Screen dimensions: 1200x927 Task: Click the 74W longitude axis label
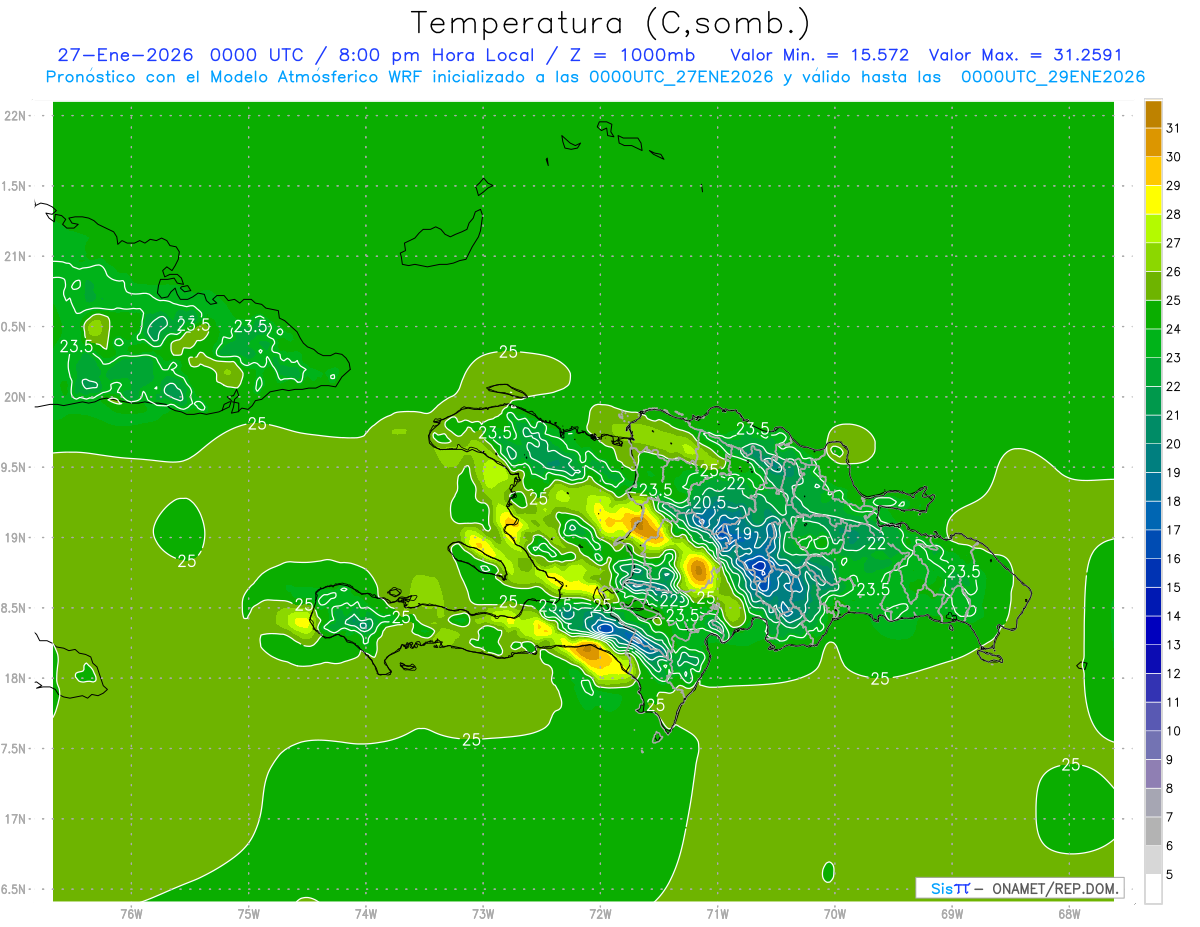(366, 914)
